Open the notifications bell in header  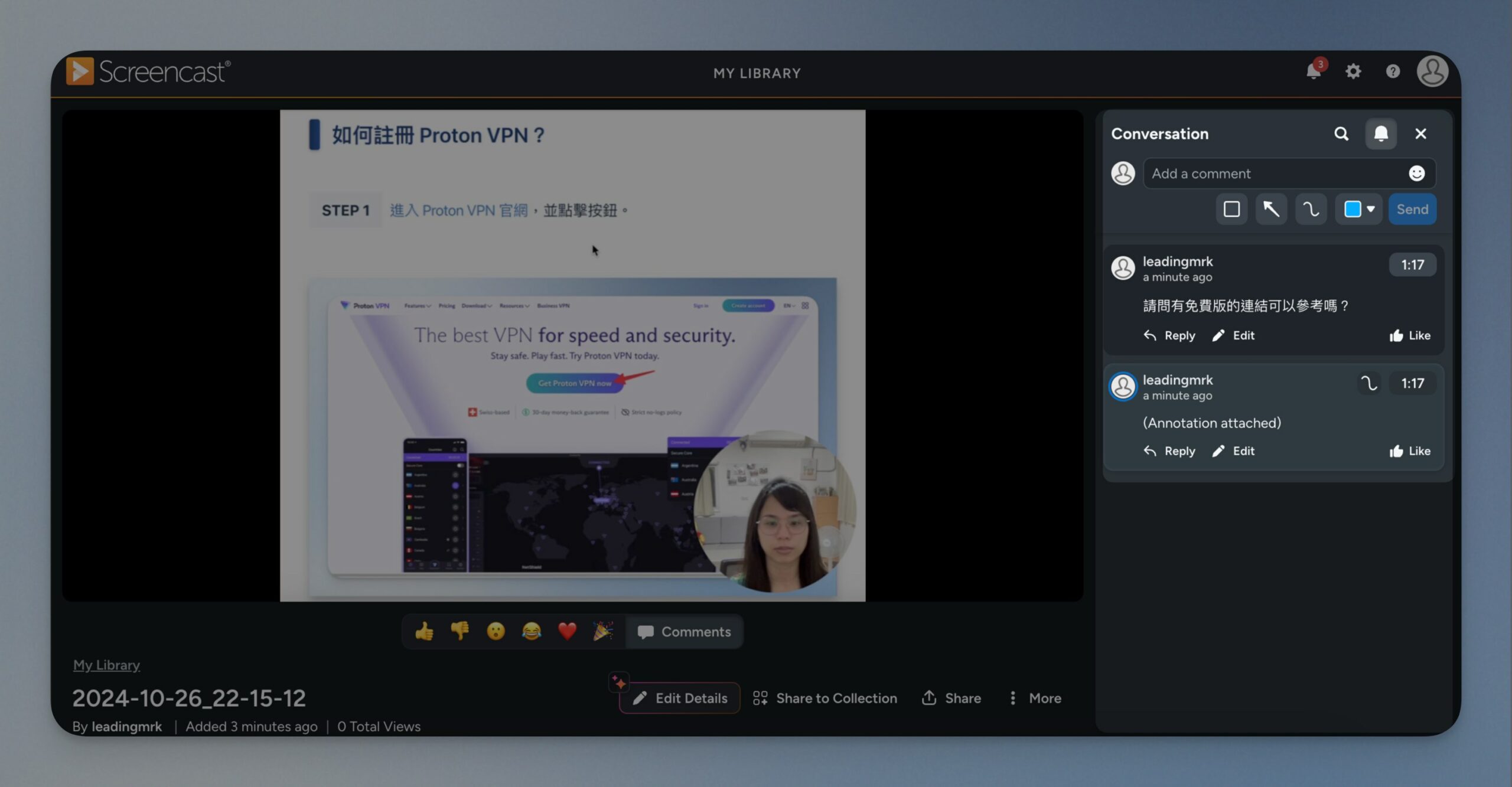(x=1314, y=71)
